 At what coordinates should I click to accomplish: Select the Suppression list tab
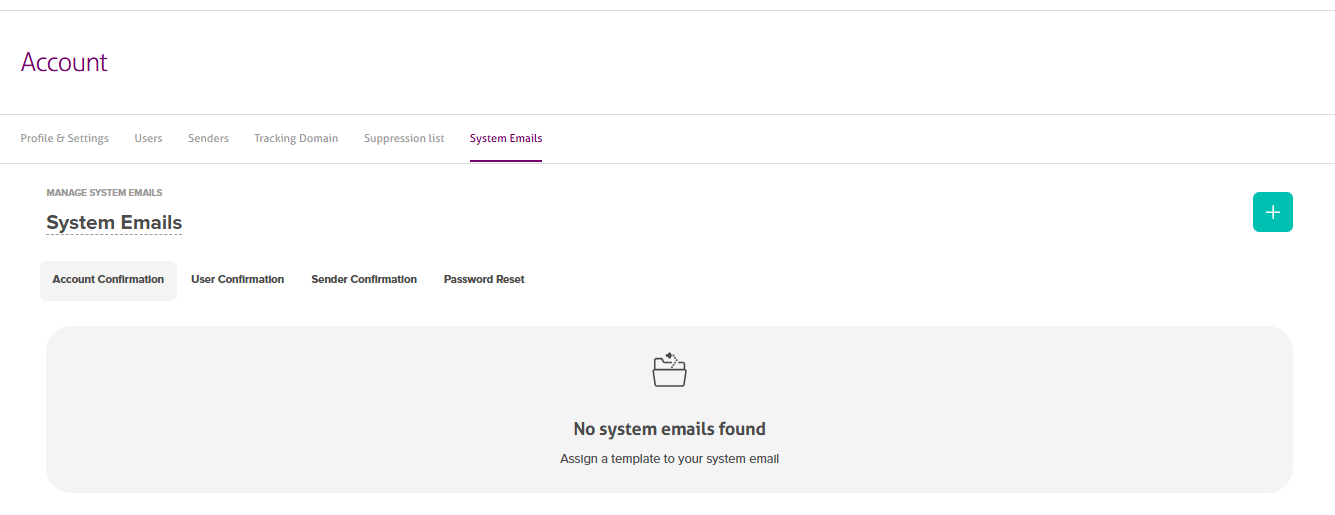click(404, 138)
